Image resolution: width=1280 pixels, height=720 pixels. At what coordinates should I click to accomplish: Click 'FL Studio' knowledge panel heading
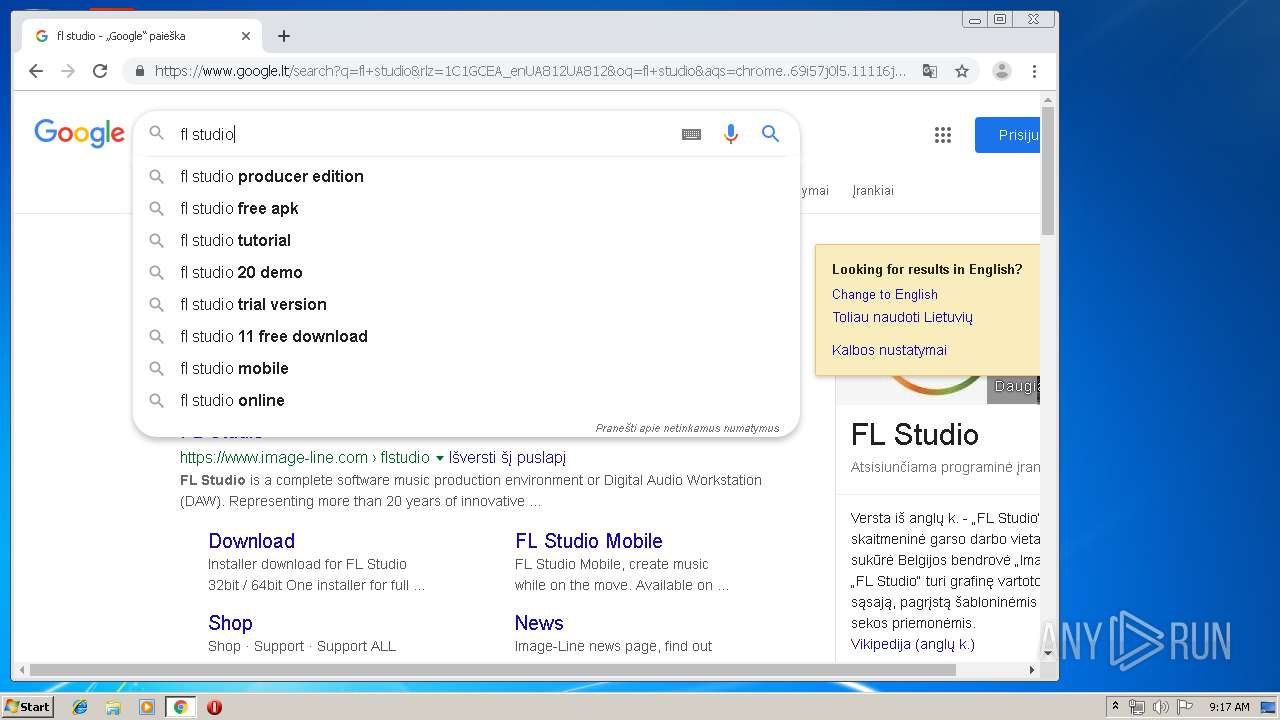(914, 434)
